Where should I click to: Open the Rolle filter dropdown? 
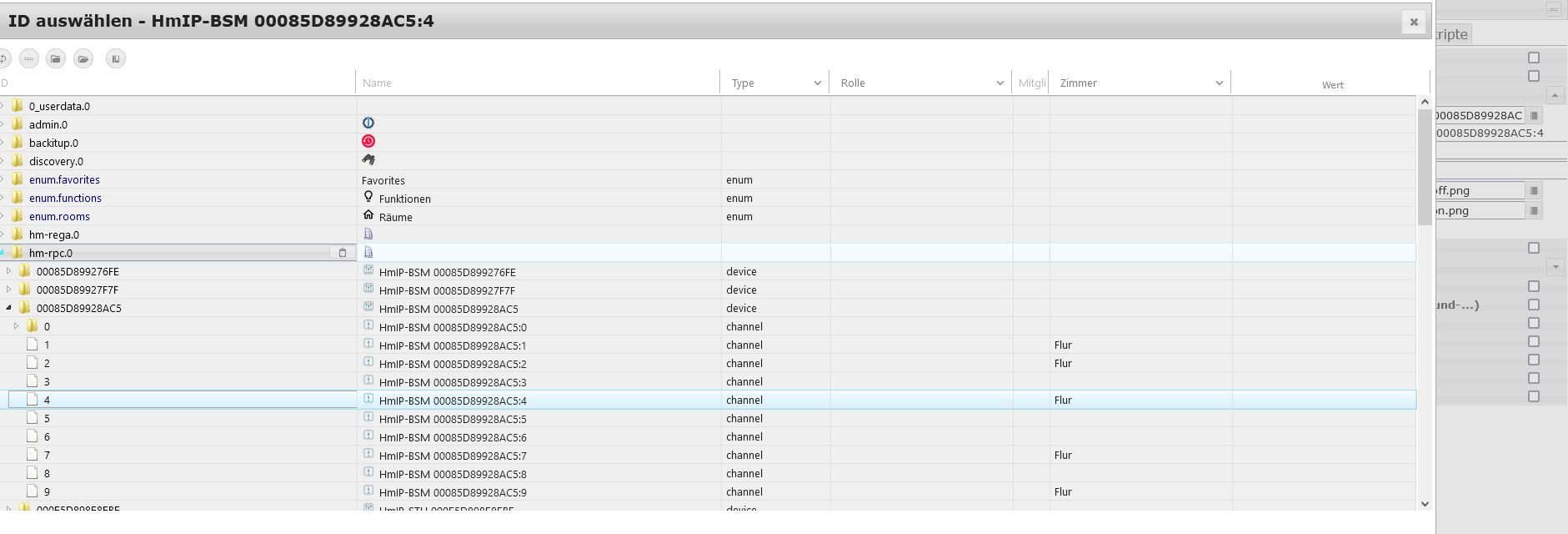click(999, 83)
